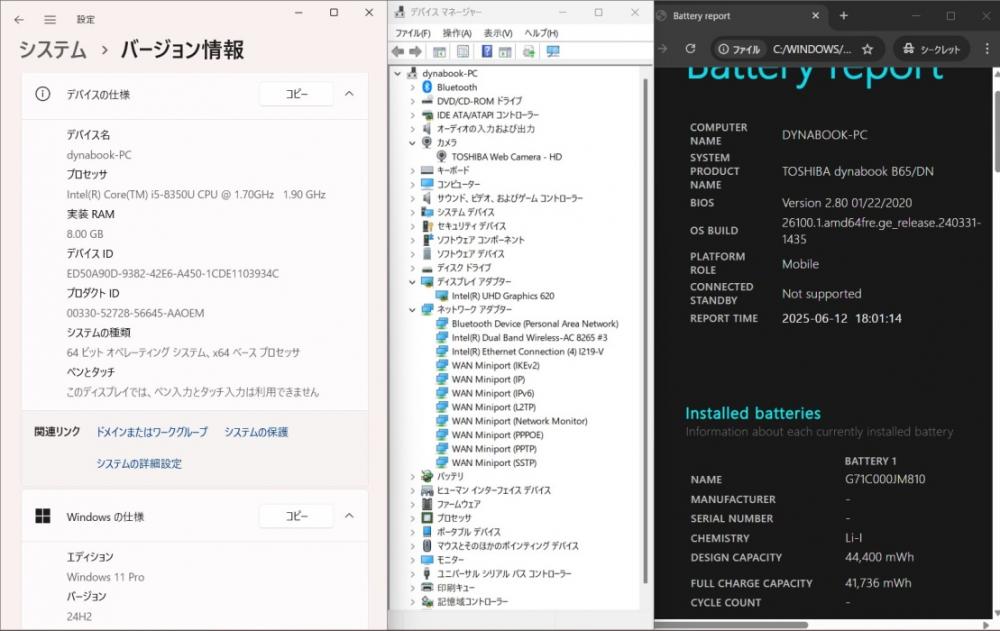Click TOSHIBA dynabook B65/DN product name

857,171
